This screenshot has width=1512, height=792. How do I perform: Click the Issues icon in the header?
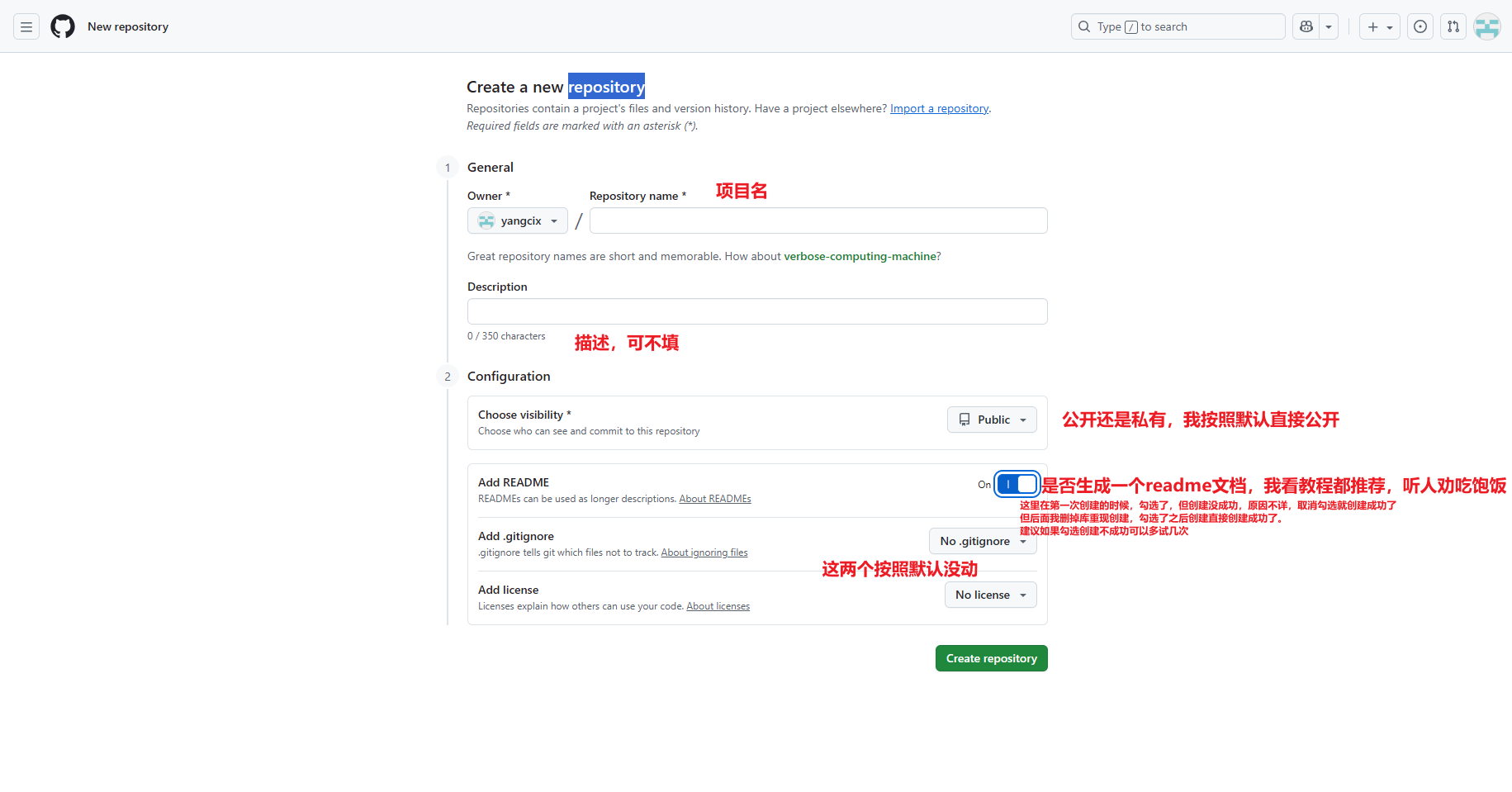tap(1420, 26)
